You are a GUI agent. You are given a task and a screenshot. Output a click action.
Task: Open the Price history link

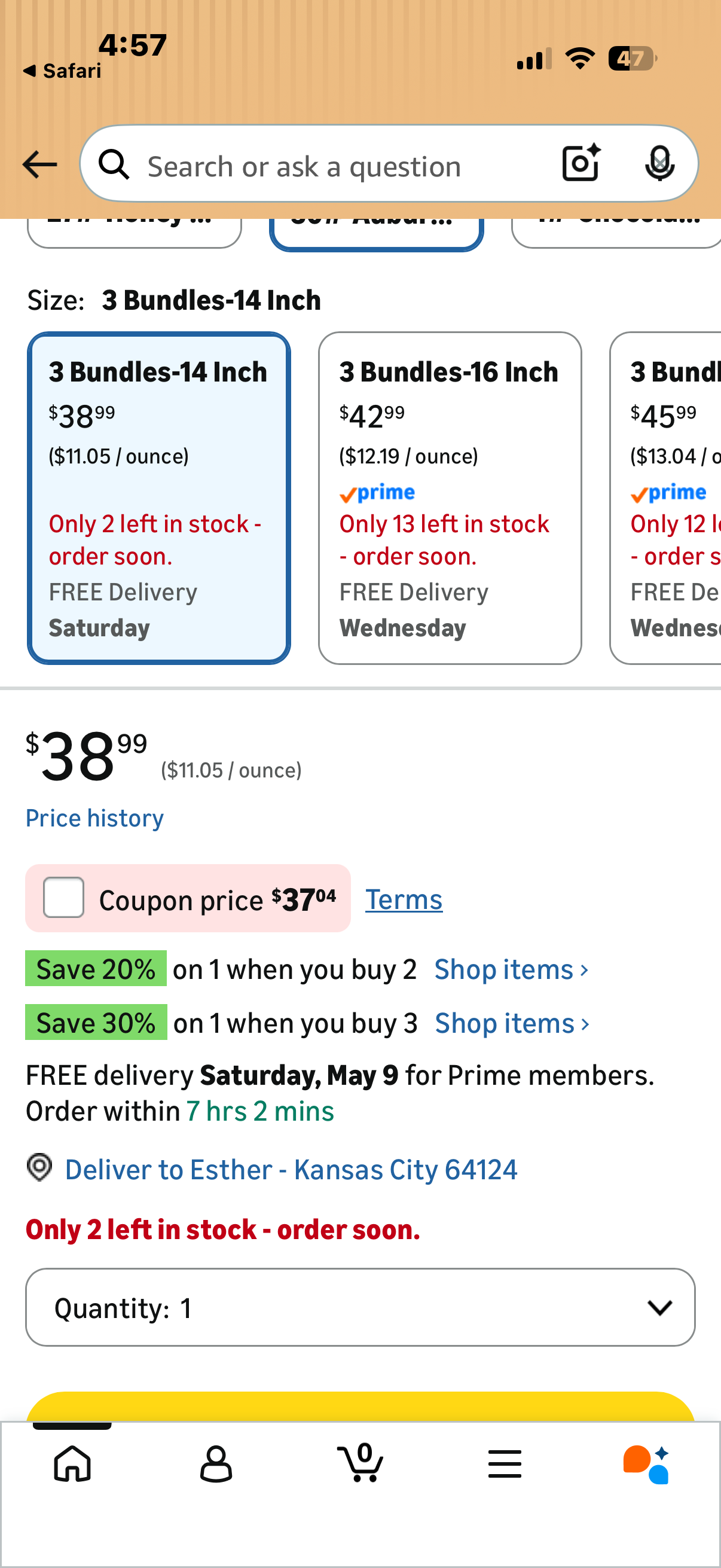point(94,818)
